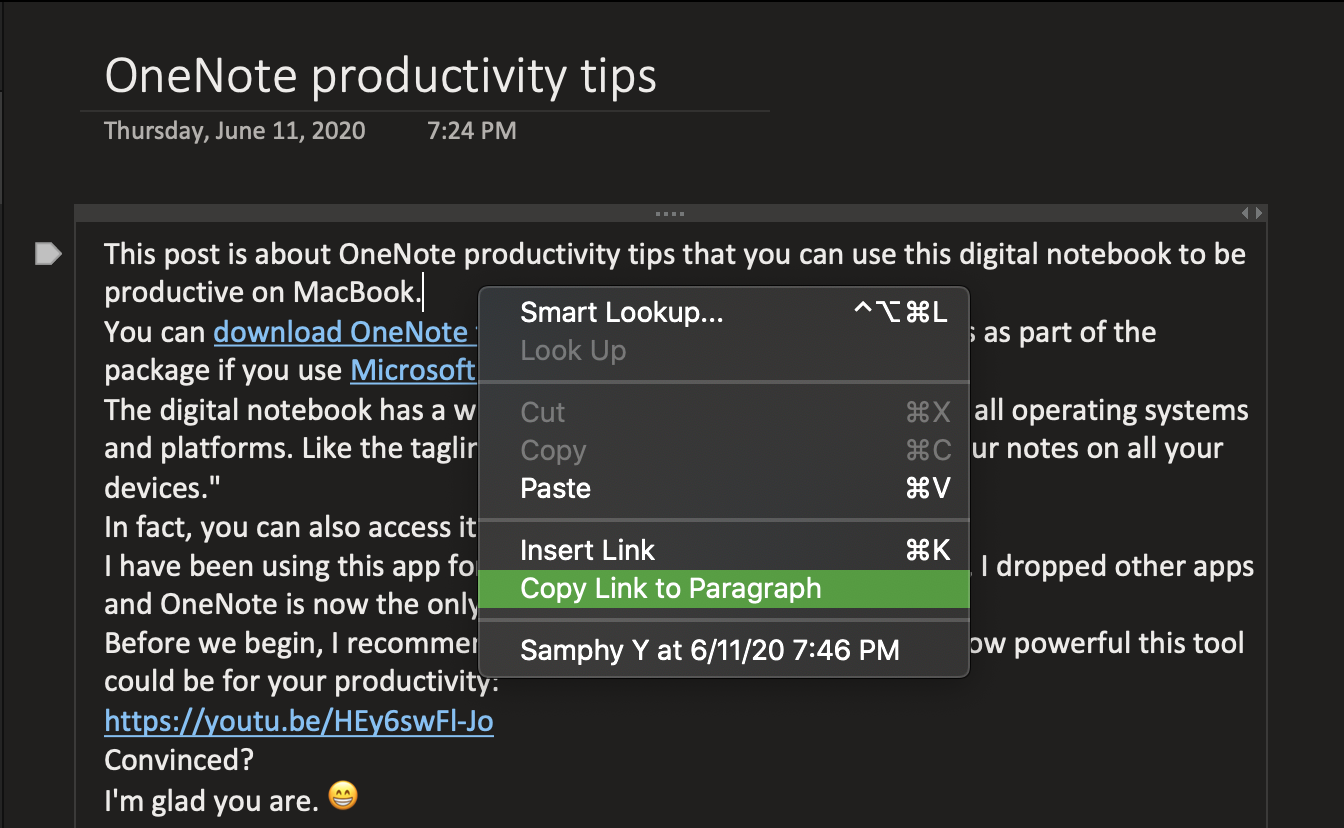Click the grinning emoji in the note
The image size is (1344, 828).
pyautogui.click(x=343, y=797)
